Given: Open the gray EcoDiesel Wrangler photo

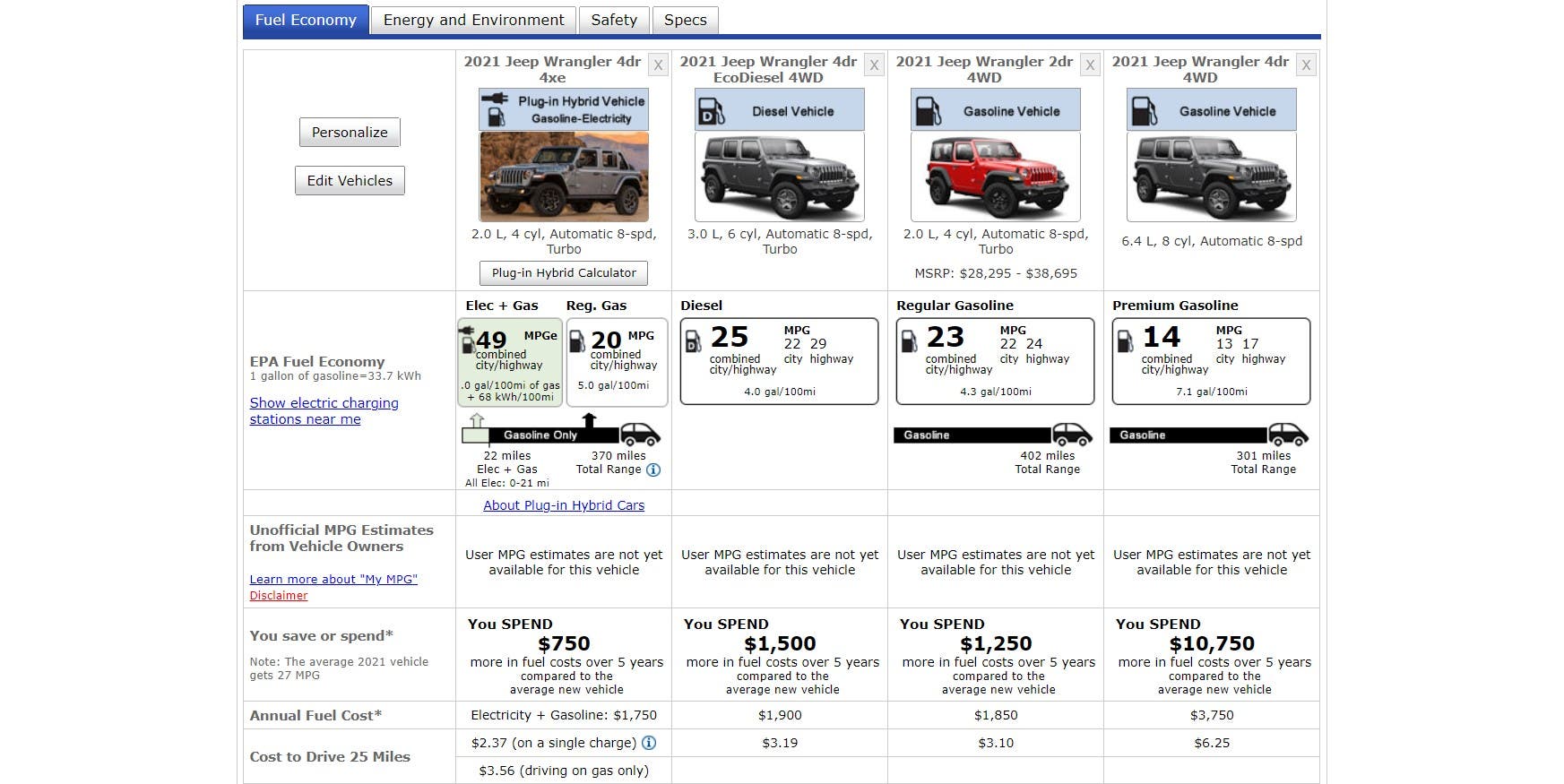Looking at the screenshot, I should (780, 177).
